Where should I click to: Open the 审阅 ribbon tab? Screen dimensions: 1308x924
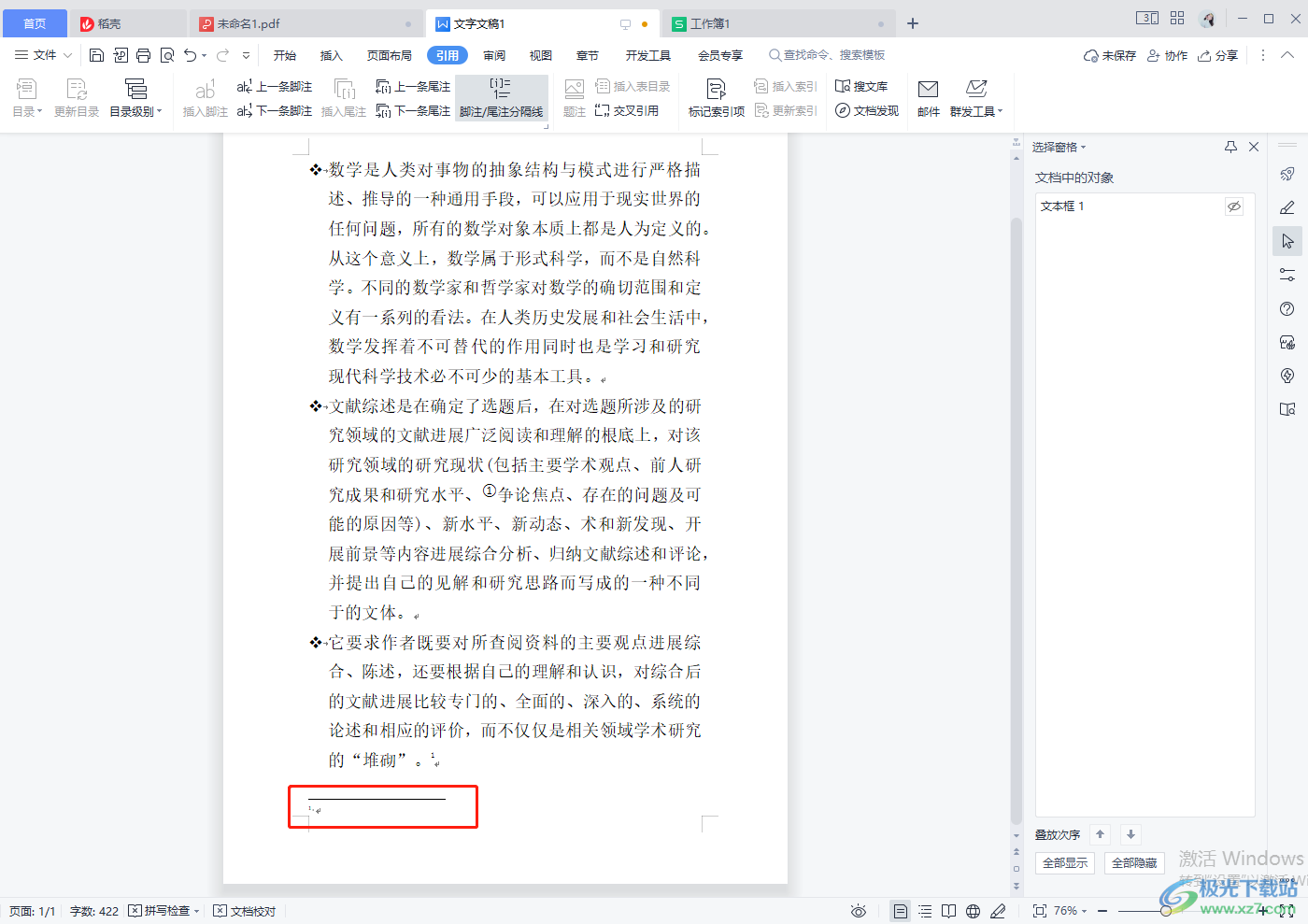[x=494, y=55]
